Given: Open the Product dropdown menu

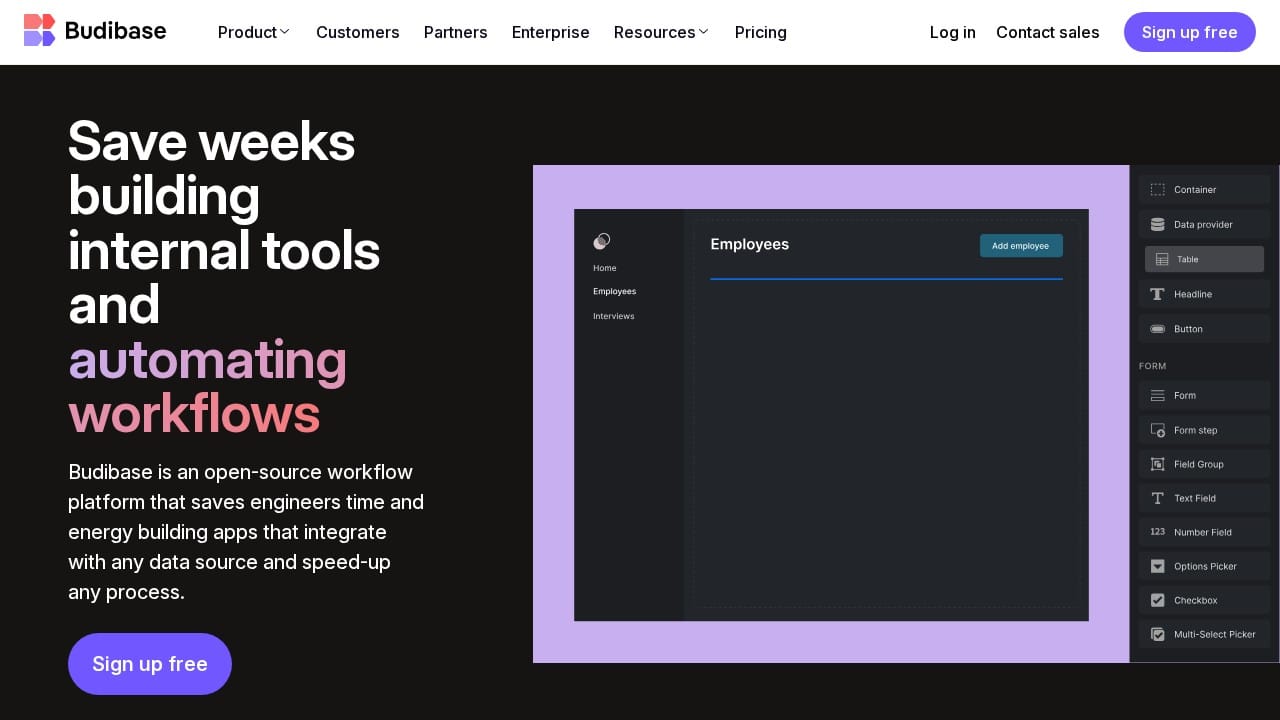Looking at the screenshot, I should pyautogui.click(x=253, y=32).
